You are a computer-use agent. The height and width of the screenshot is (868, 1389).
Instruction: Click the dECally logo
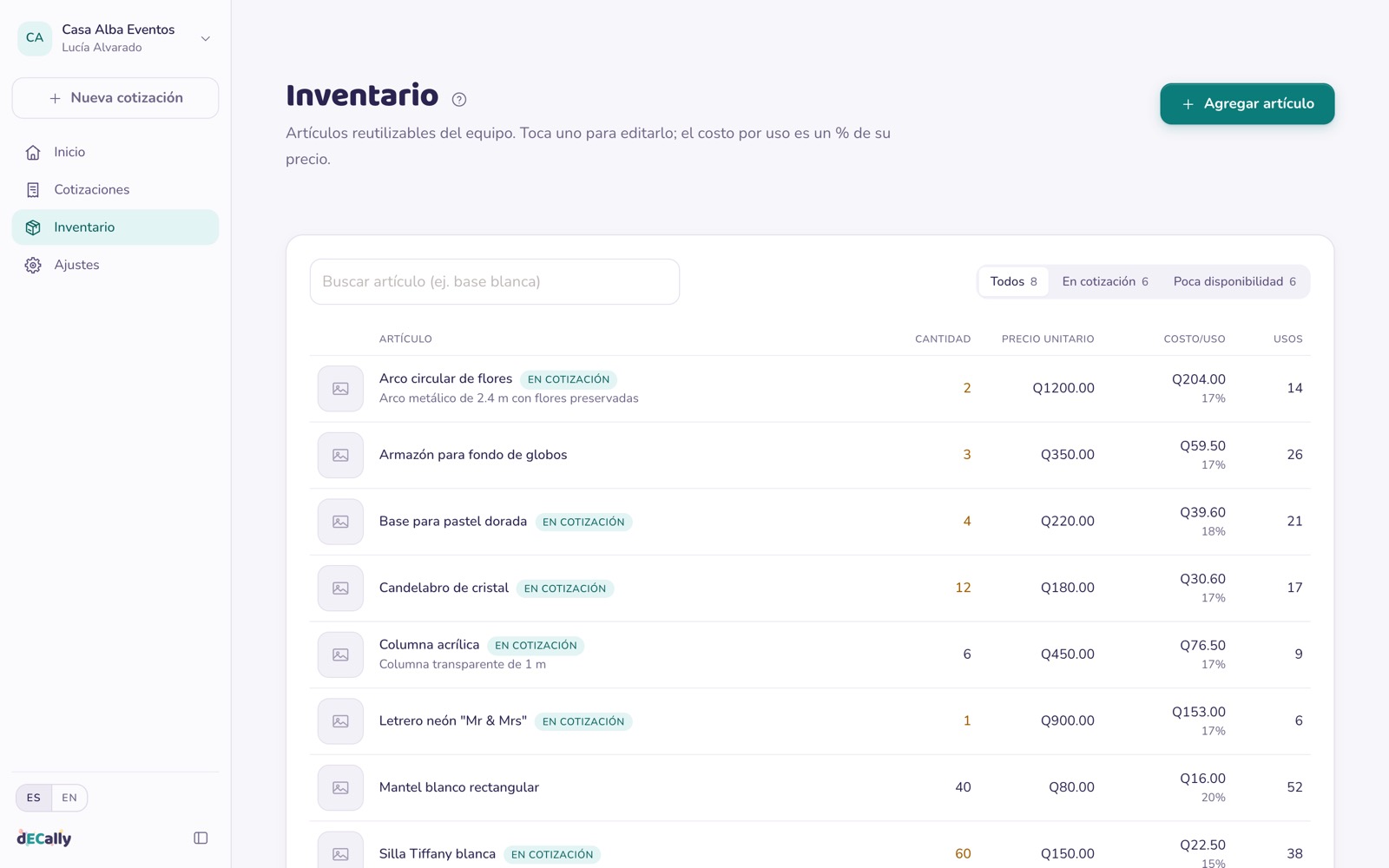pyautogui.click(x=44, y=838)
